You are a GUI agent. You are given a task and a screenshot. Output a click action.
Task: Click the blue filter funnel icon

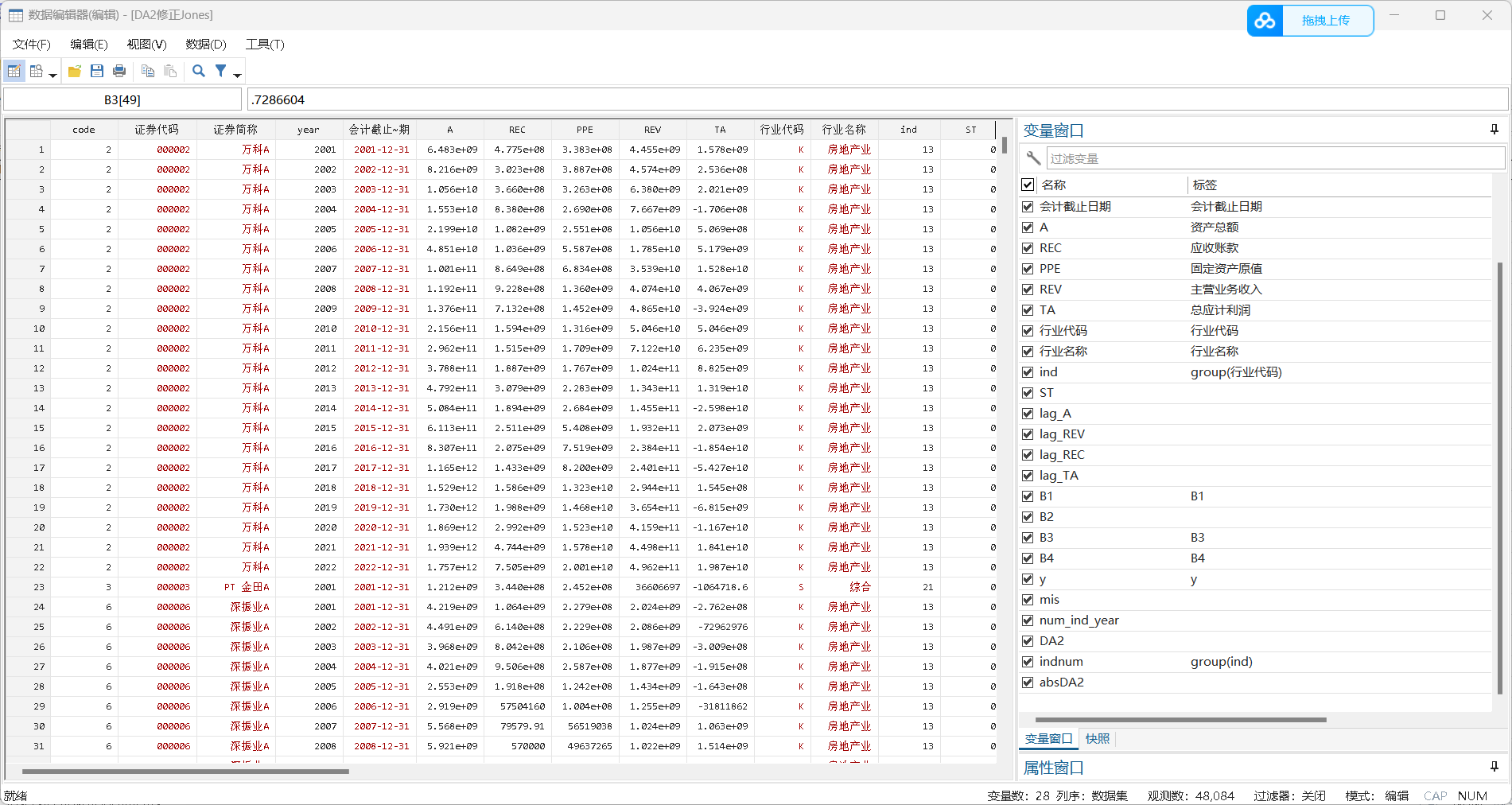tap(221, 72)
